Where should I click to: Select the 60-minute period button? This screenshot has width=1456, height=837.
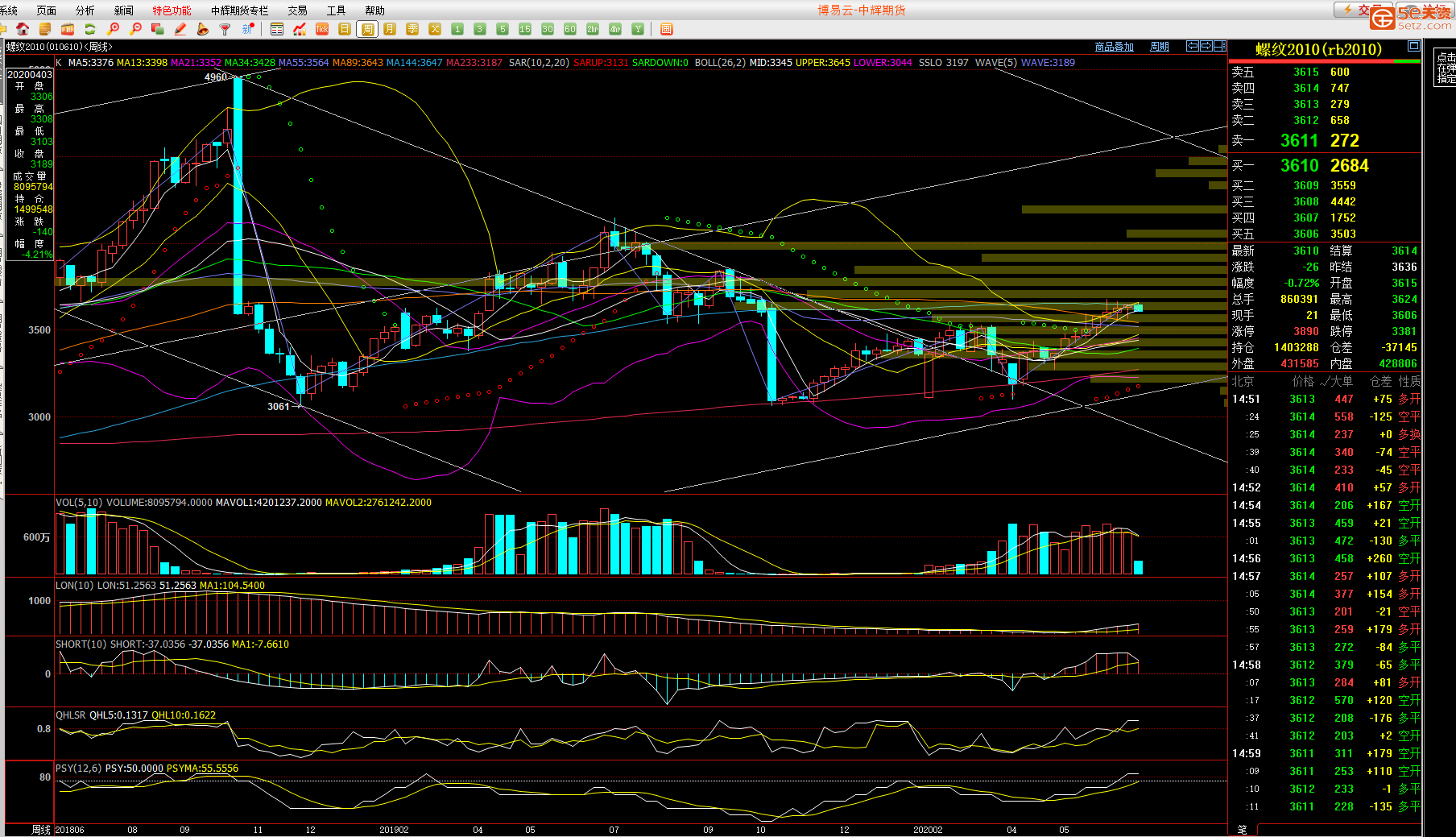[x=570, y=29]
